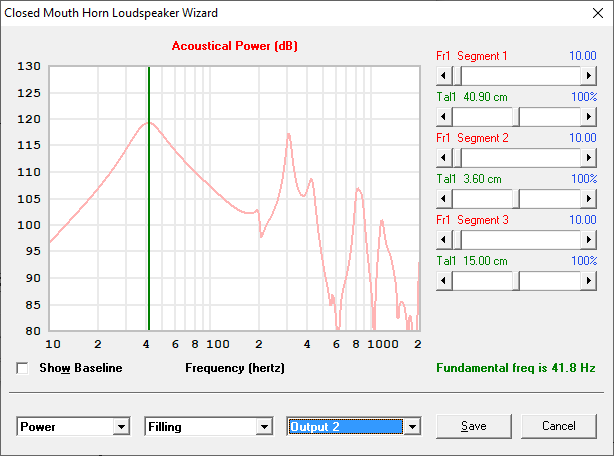Viewport: 614px width, 456px height.
Task: Click the Tal1 40.90 cm label
Action: [x=472, y=97]
